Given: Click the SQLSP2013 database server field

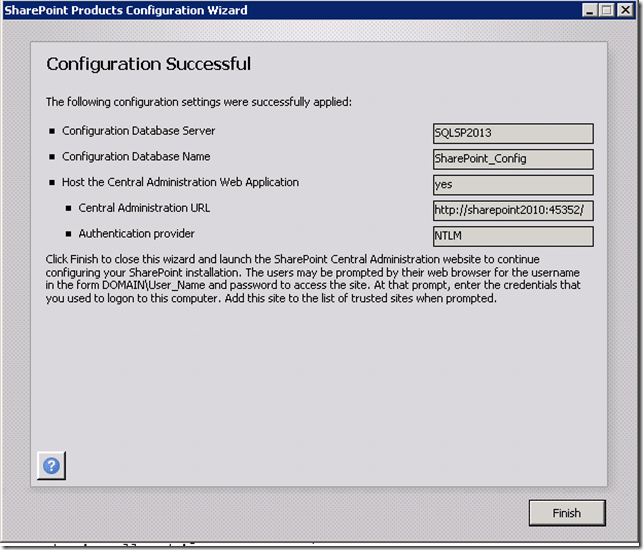Looking at the screenshot, I should pos(513,133).
